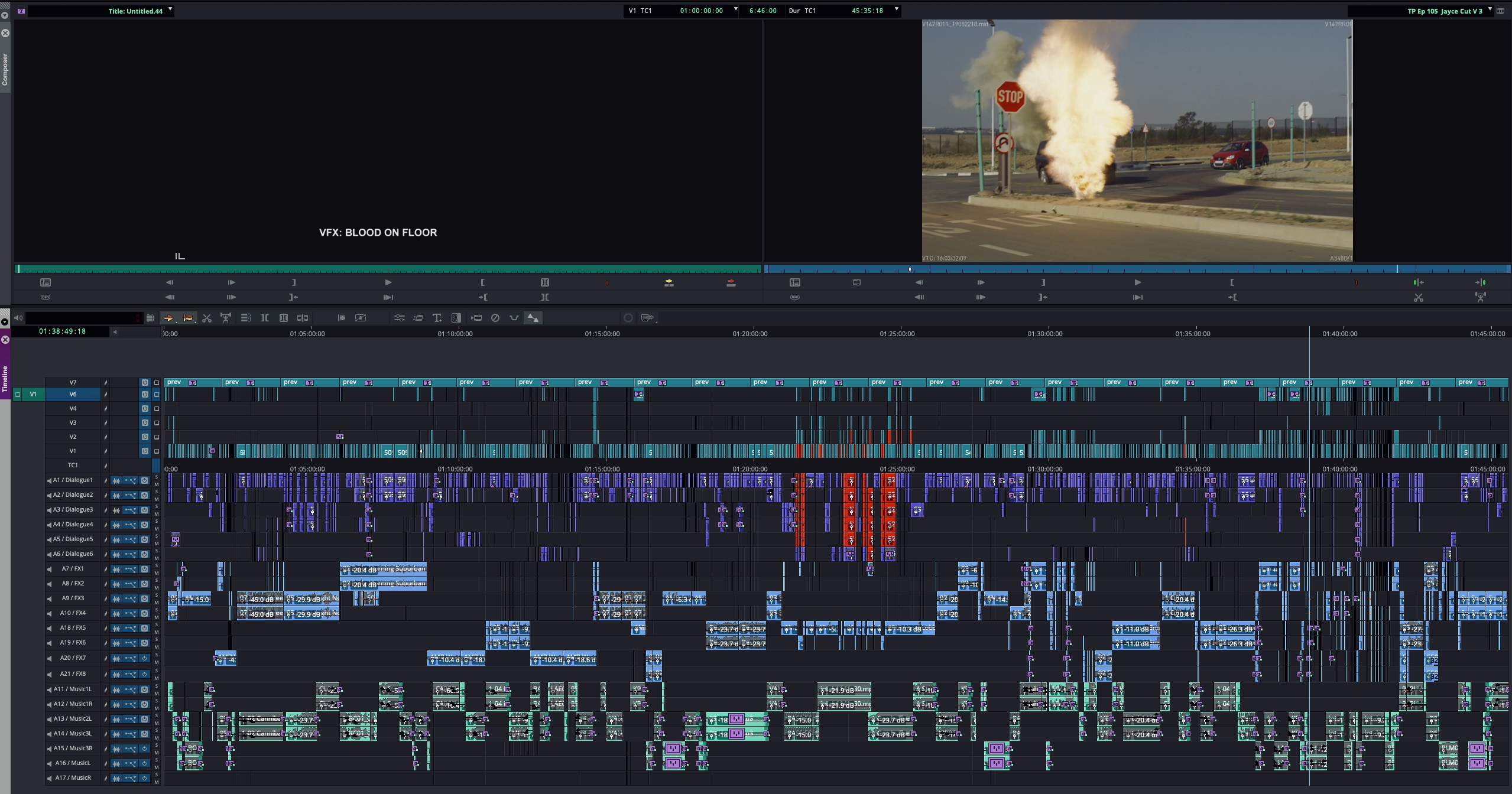The height and width of the screenshot is (794, 1512).
Task: Click the Remove Effect circle-slash icon
Action: 495,318
